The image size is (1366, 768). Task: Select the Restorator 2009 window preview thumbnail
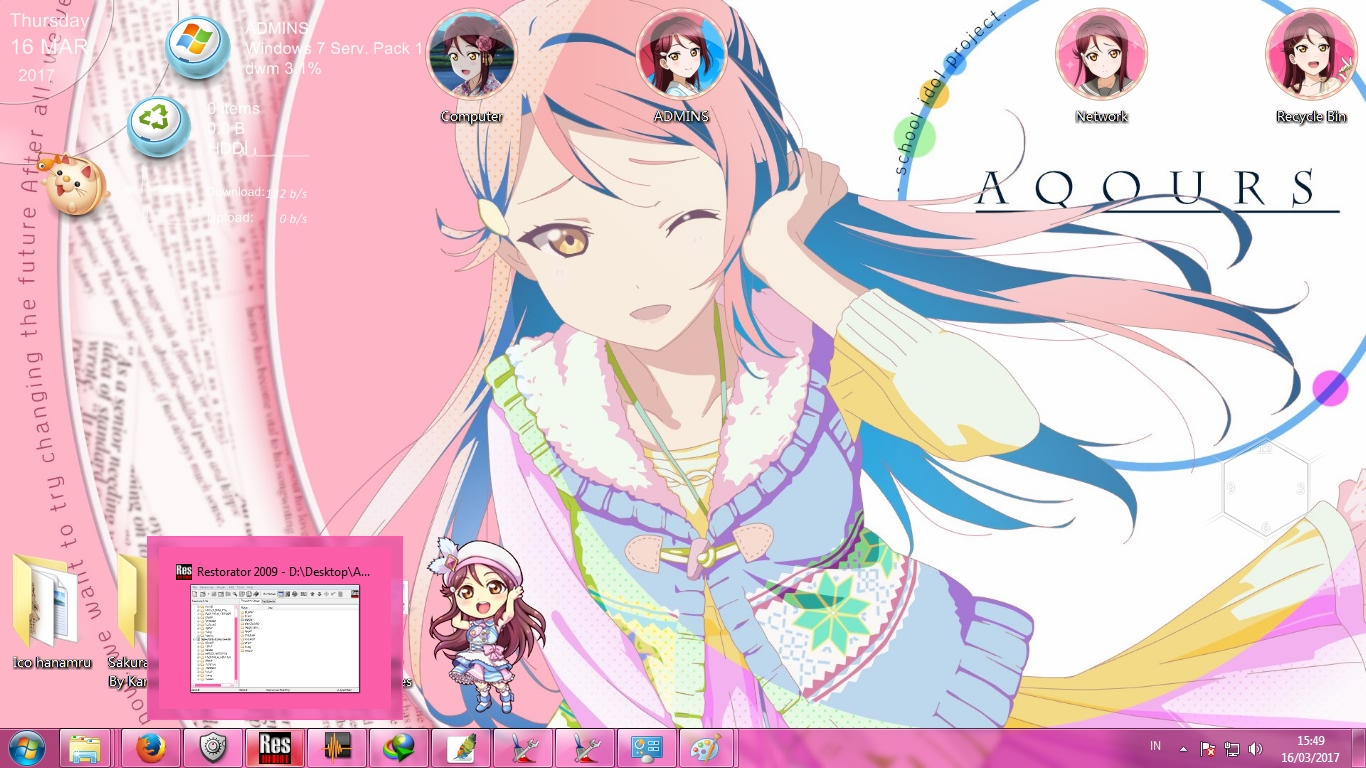coord(275,638)
